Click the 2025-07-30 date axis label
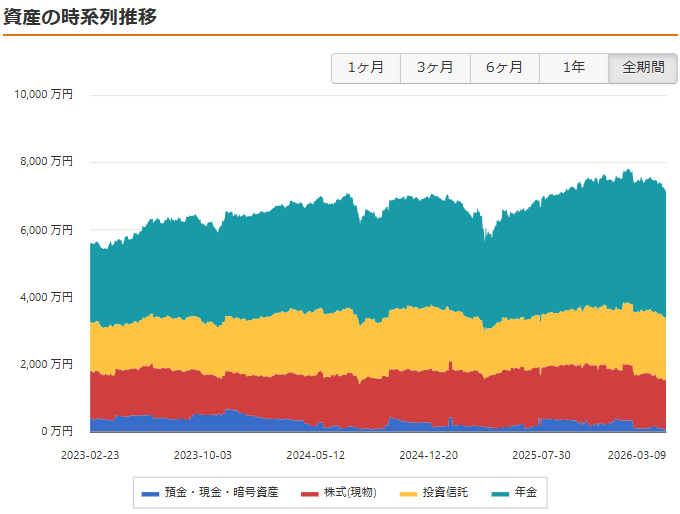This screenshot has width=680, height=514. click(541, 454)
